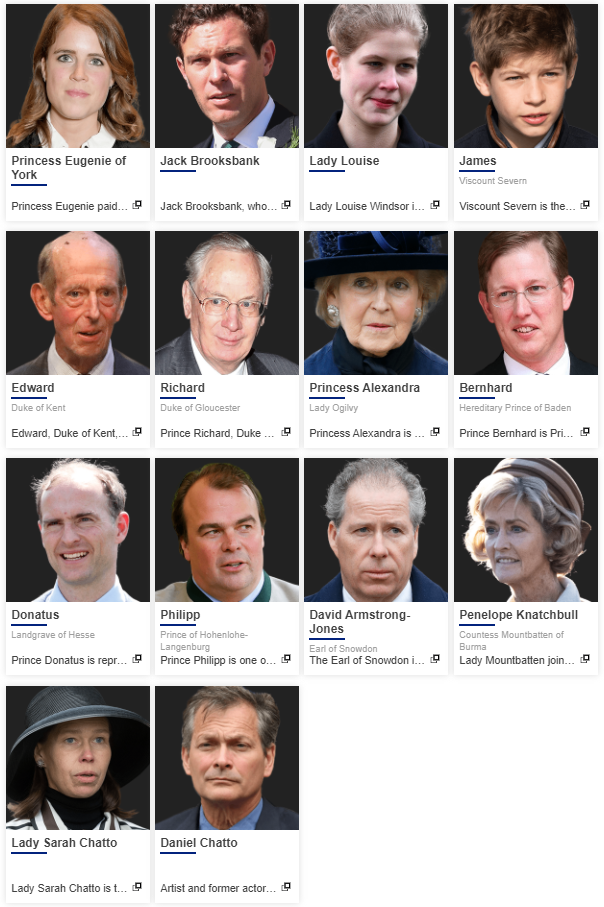Viewport: 604px width, 907px height.
Task: Open expand icon on Lady Louise card
Action: point(435,205)
